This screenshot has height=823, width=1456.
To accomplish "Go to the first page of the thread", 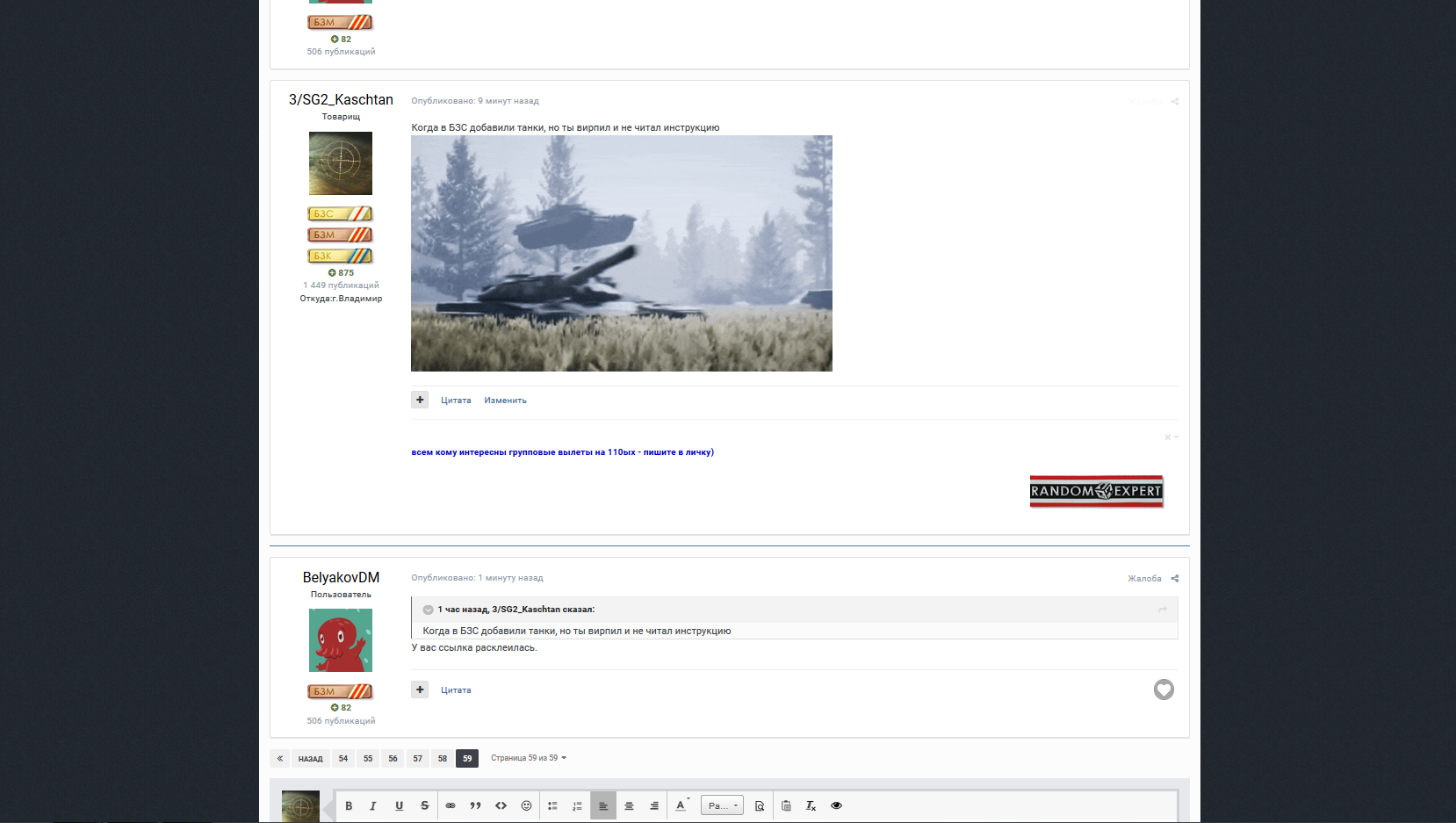I will pos(280,758).
